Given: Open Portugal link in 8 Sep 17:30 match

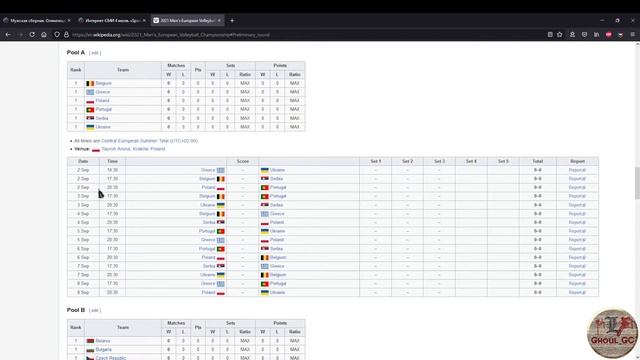Looking at the screenshot, I should pos(278,284).
